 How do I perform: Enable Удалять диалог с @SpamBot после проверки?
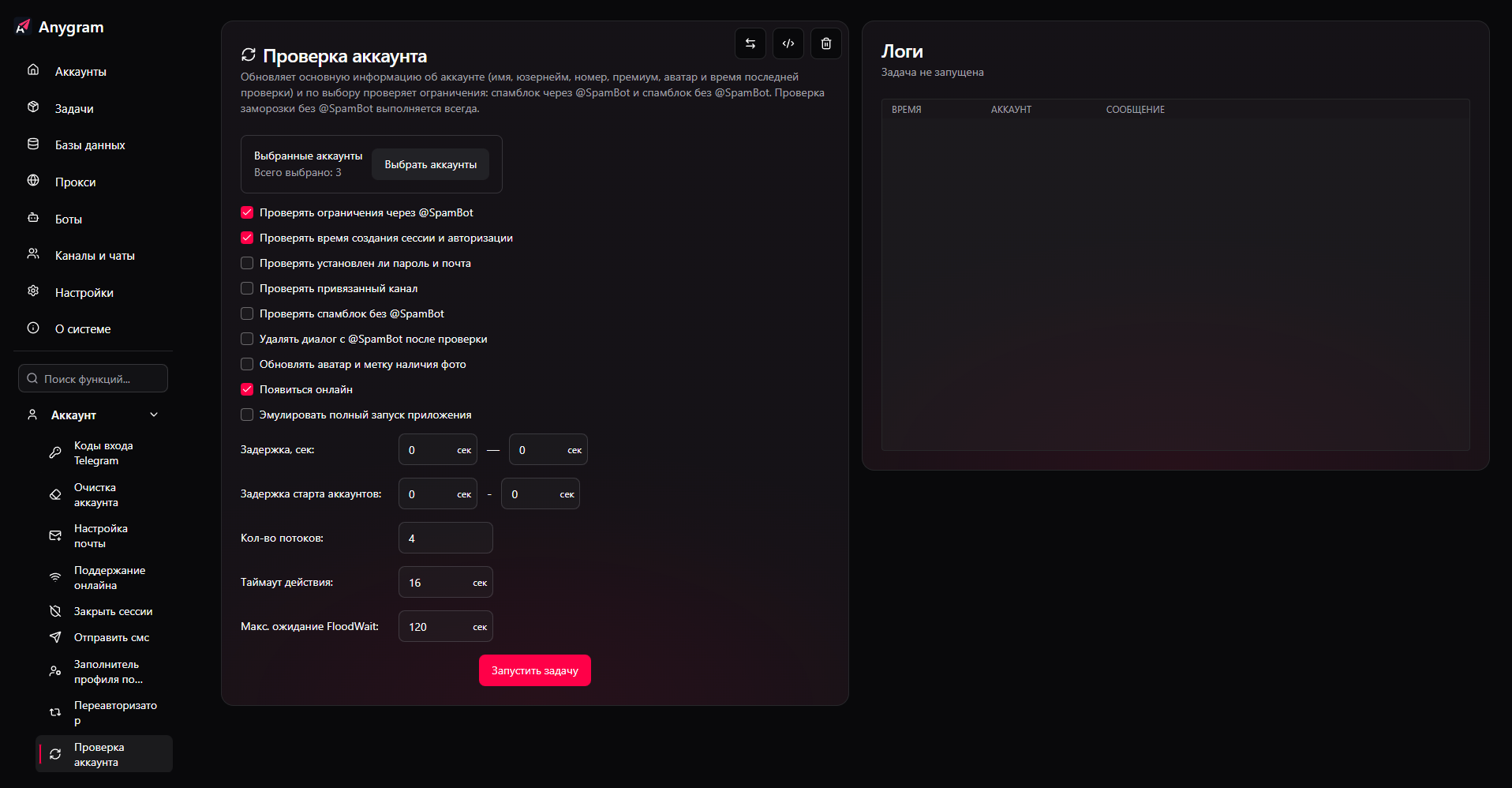247,339
